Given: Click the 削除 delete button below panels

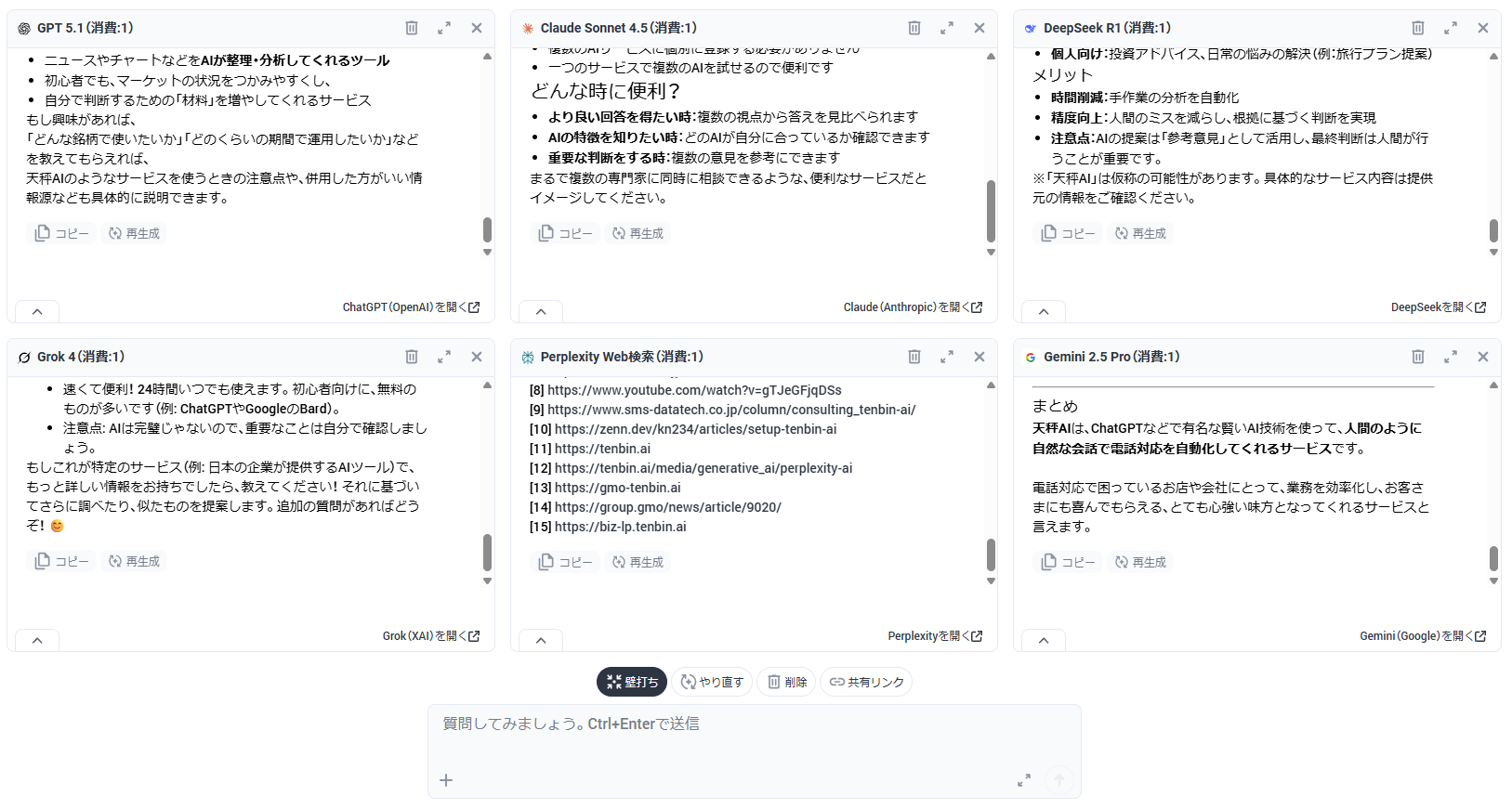Looking at the screenshot, I should click(x=787, y=682).
